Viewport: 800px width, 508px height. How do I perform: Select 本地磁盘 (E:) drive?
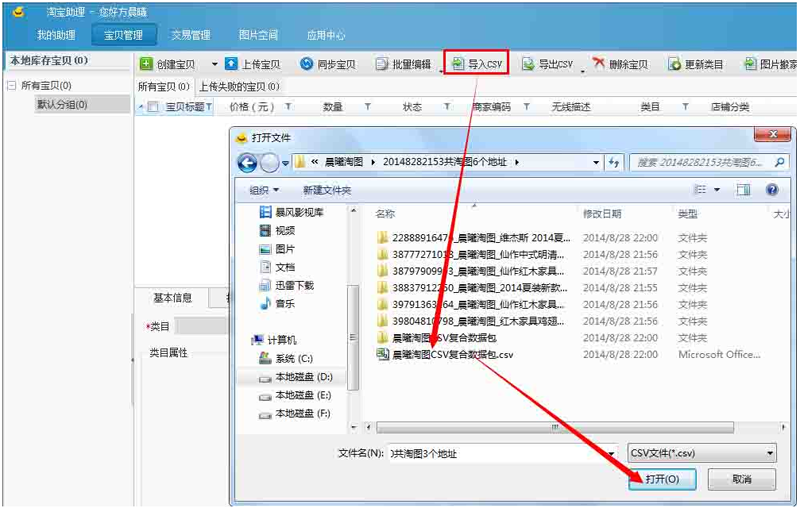(x=295, y=395)
